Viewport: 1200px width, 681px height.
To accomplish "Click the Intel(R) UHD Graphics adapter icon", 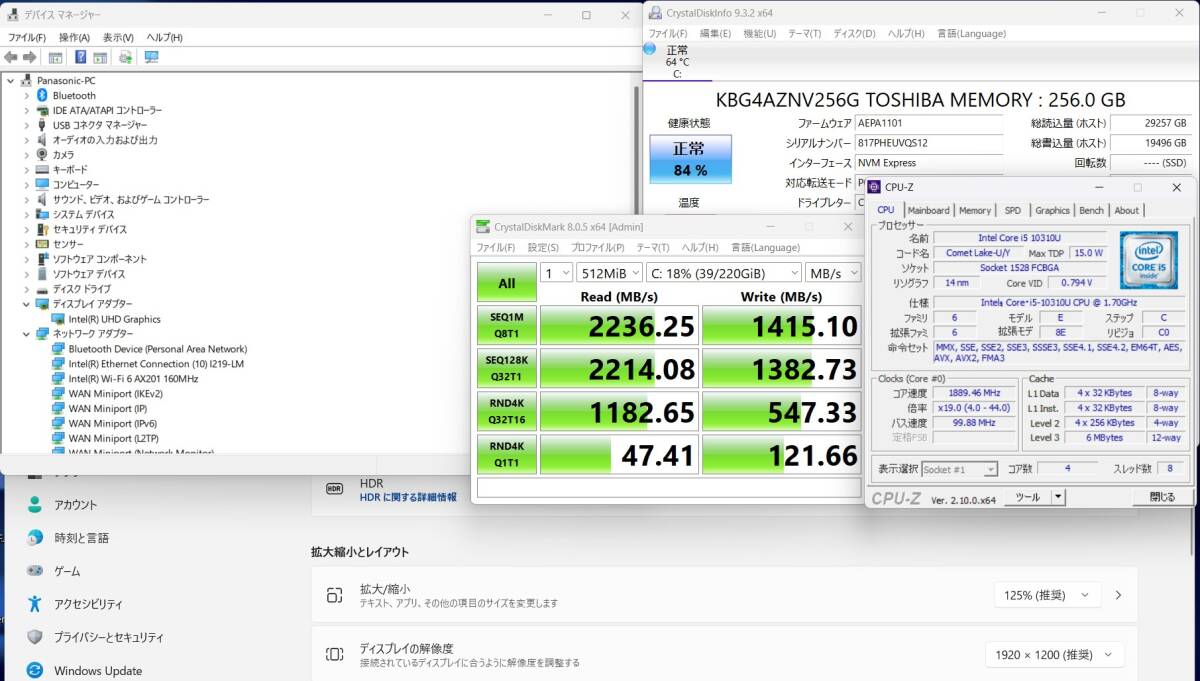I will pyautogui.click(x=58, y=319).
